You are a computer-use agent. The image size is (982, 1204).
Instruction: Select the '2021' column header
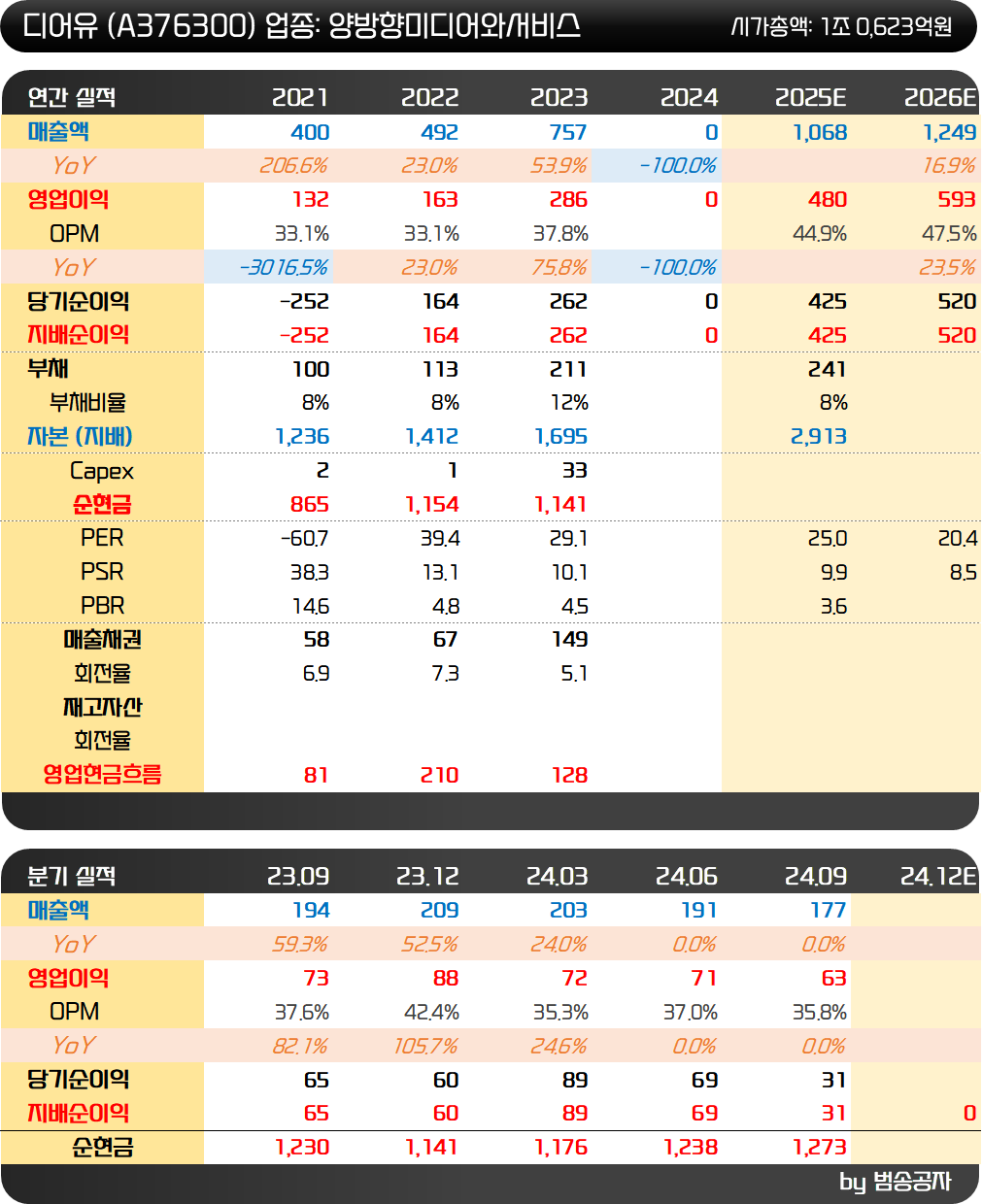click(300, 97)
